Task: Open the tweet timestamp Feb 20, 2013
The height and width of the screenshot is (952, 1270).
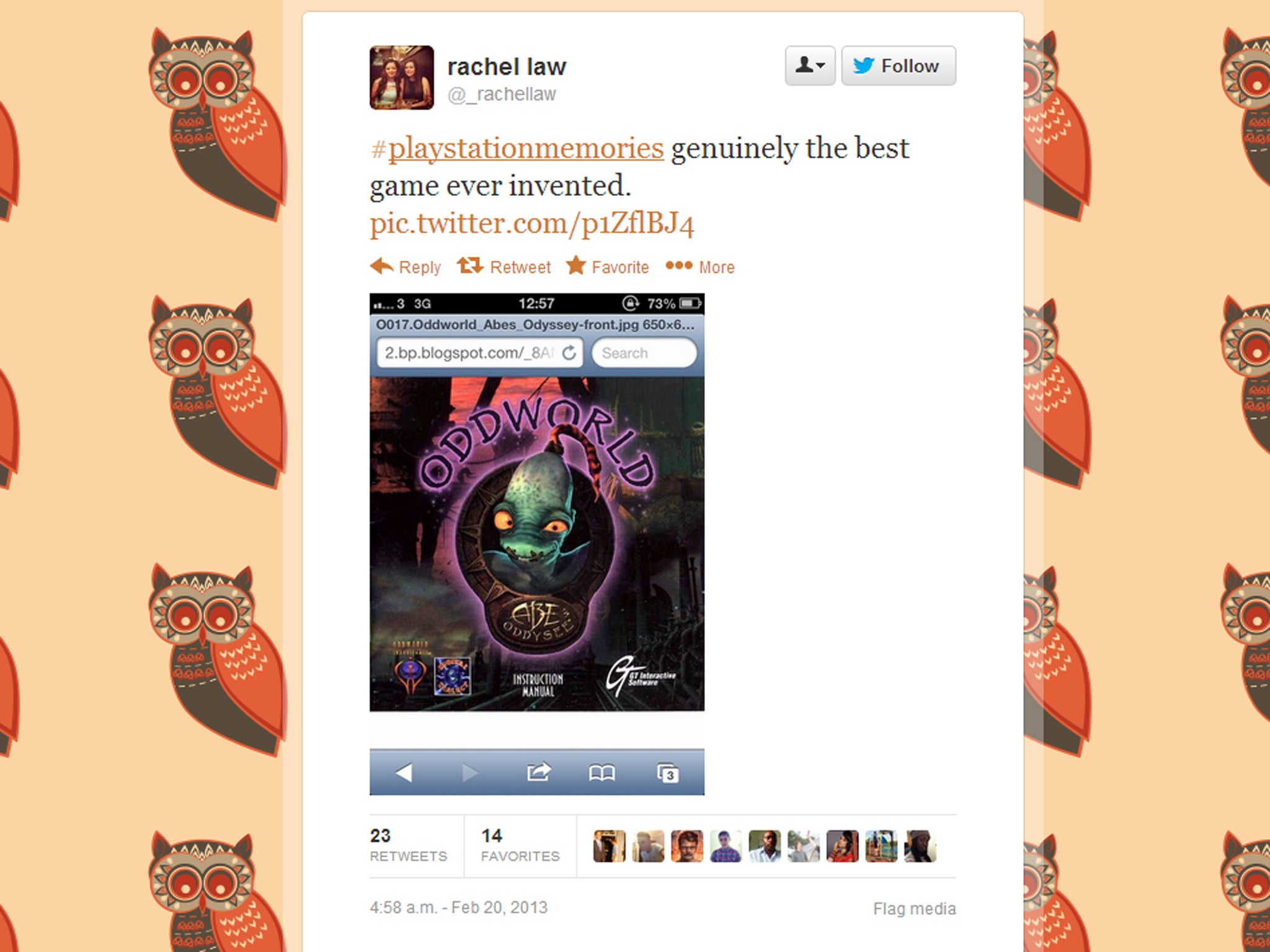Action: click(458, 907)
